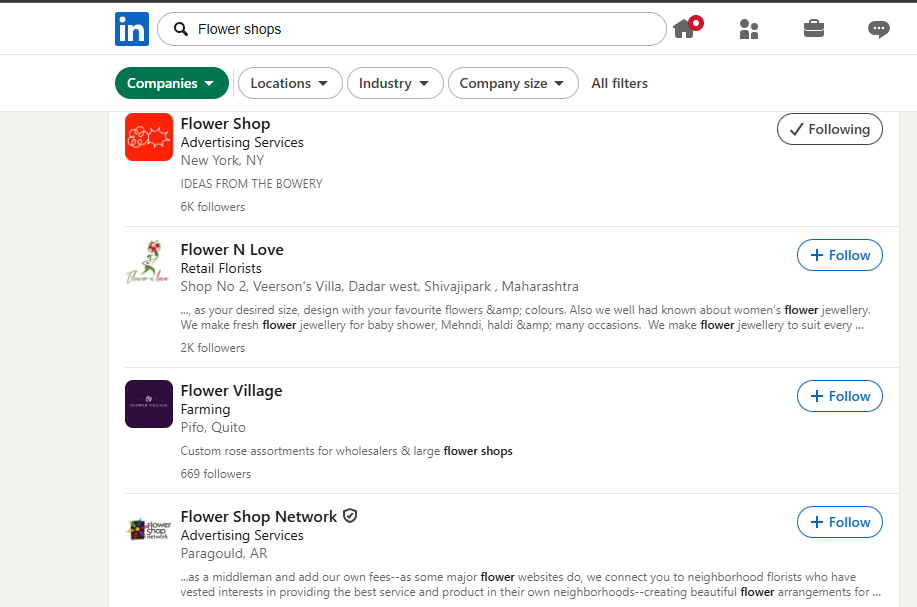The width and height of the screenshot is (917, 607).
Task: Open the Flower Shop Network logo
Action: pos(149,530)
